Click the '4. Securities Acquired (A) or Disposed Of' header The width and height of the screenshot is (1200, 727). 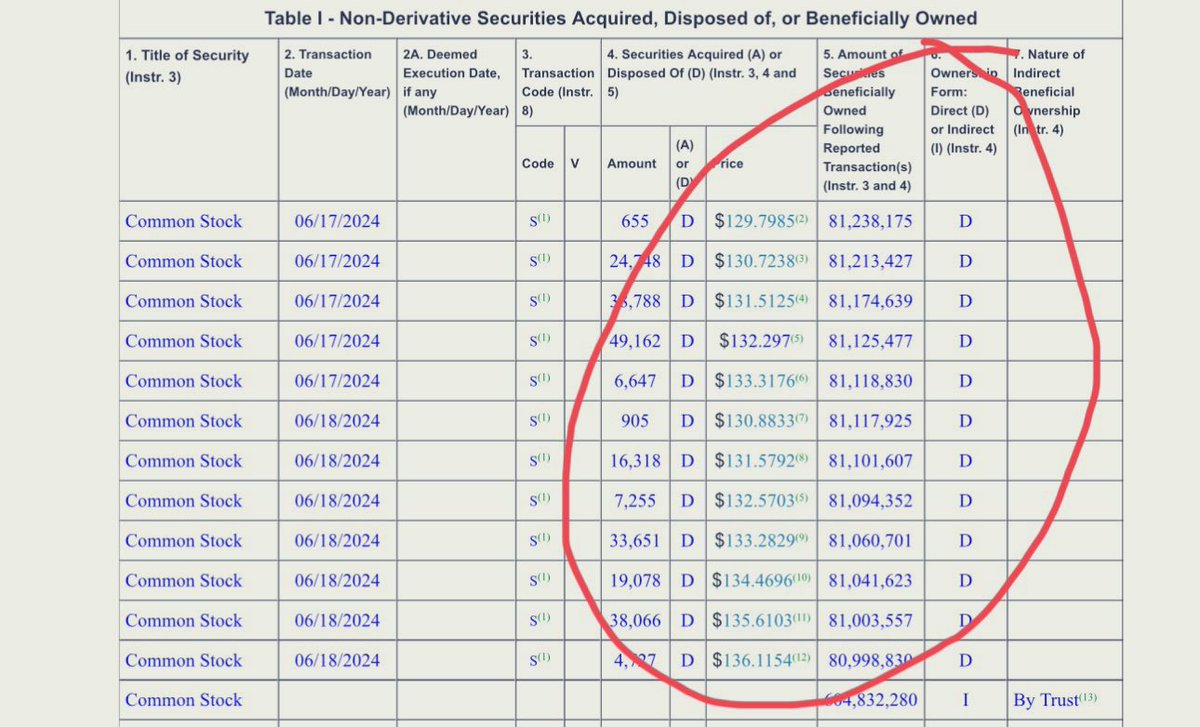coord(701,73)
